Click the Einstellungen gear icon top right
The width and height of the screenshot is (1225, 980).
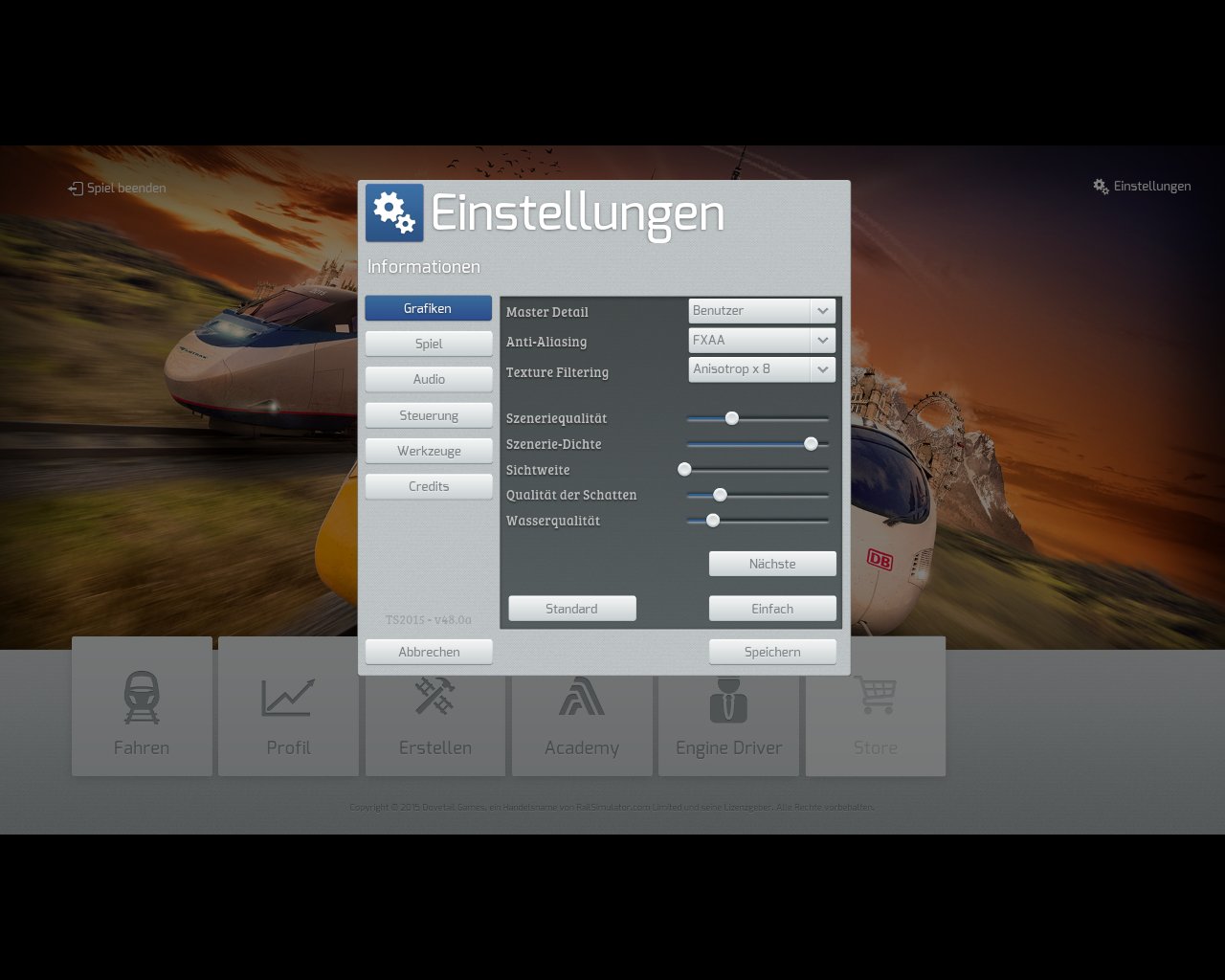1102,187
